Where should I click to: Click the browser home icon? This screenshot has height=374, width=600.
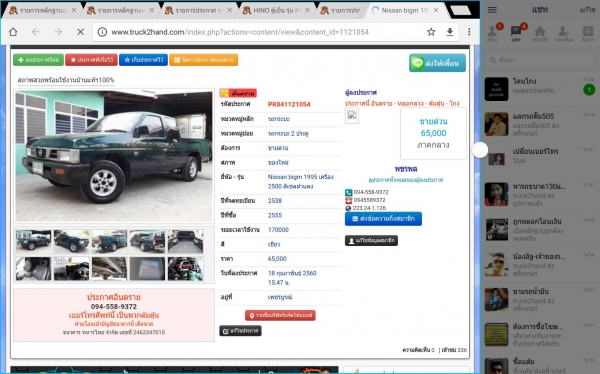pos(13,32)
